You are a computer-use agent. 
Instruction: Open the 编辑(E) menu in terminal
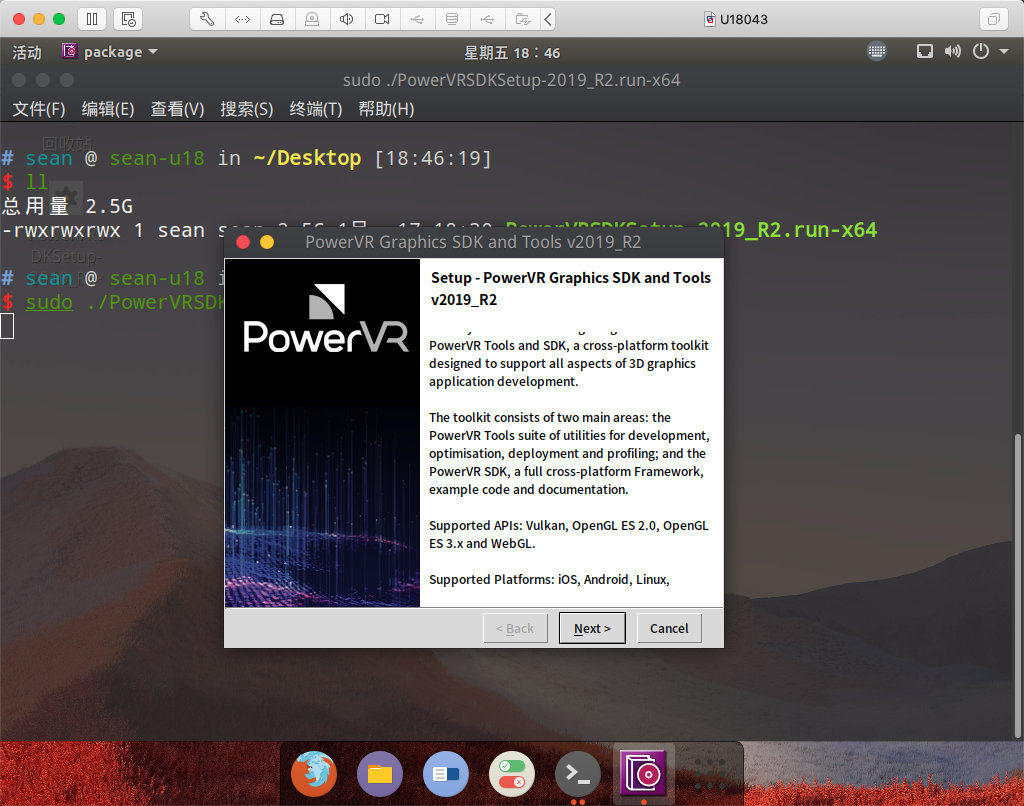pos(108,108)
